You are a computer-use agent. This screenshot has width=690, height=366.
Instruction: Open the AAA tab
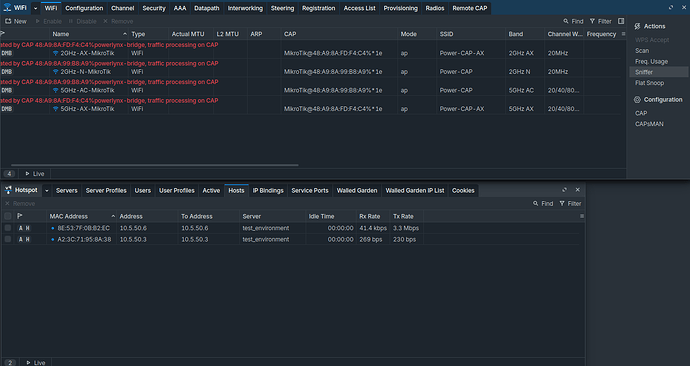180,8
